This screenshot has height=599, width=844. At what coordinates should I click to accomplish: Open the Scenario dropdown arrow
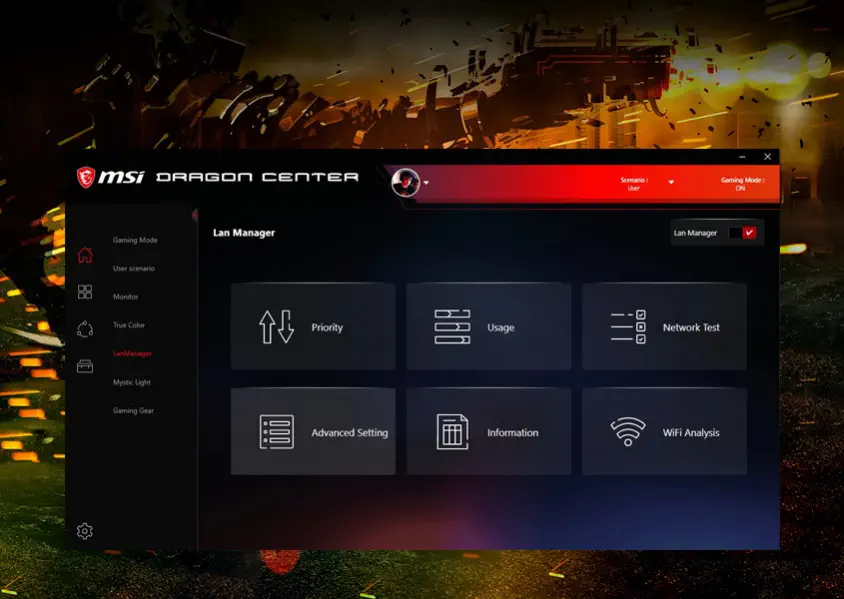click(x=671, y=182)
